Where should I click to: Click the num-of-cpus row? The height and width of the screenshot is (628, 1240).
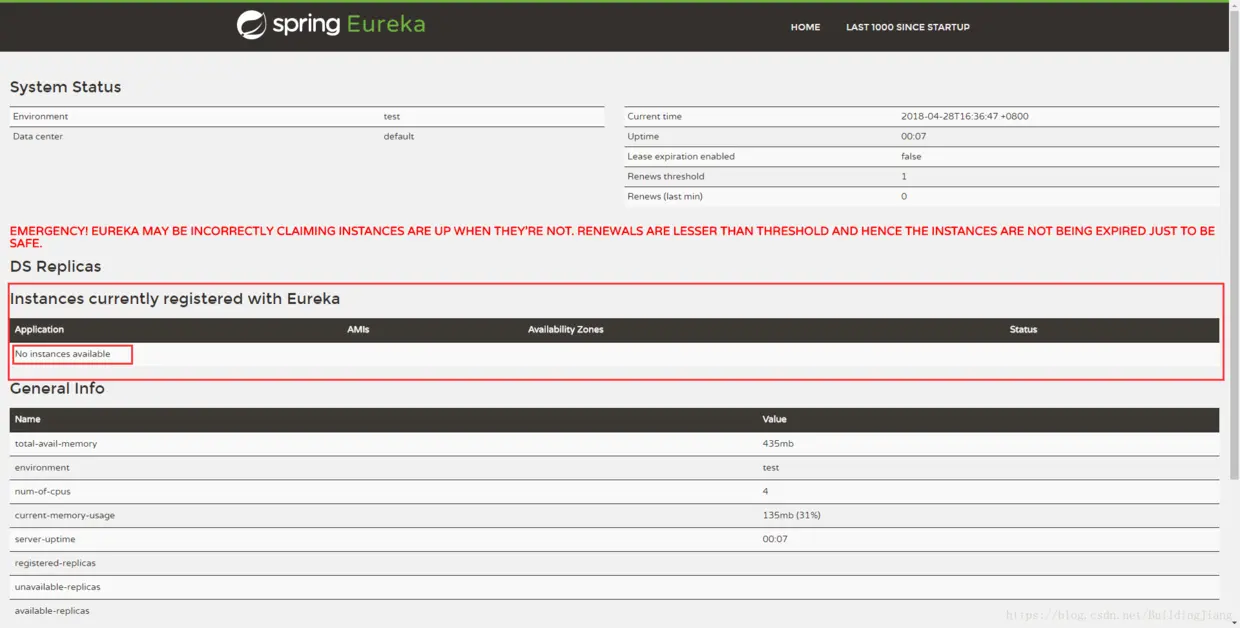click(614, 491)
